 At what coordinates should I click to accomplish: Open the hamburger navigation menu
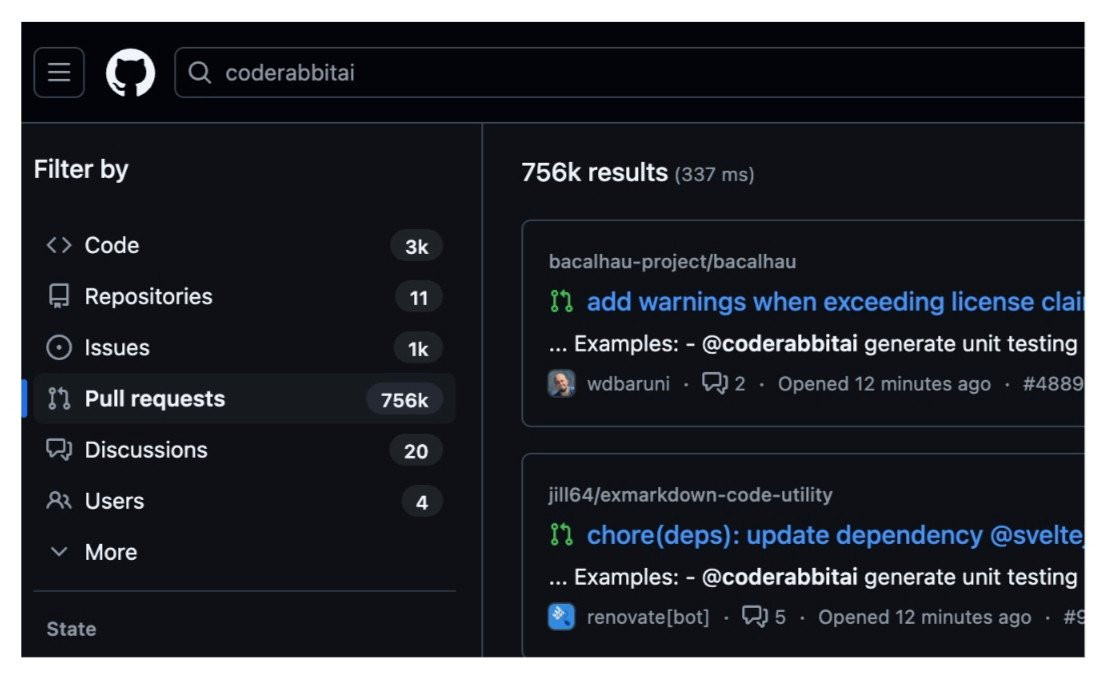point(59,72)
